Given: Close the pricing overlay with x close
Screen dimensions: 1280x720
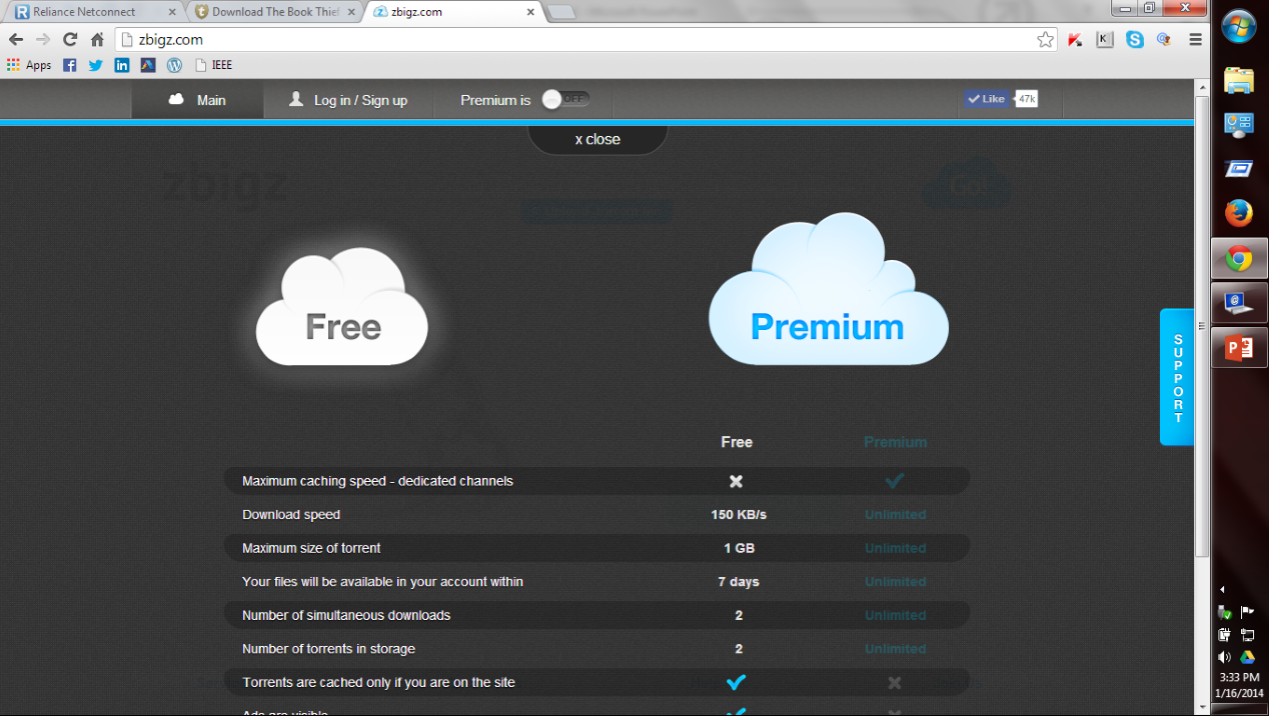Looking at the screenshot, I should [597, 139].
